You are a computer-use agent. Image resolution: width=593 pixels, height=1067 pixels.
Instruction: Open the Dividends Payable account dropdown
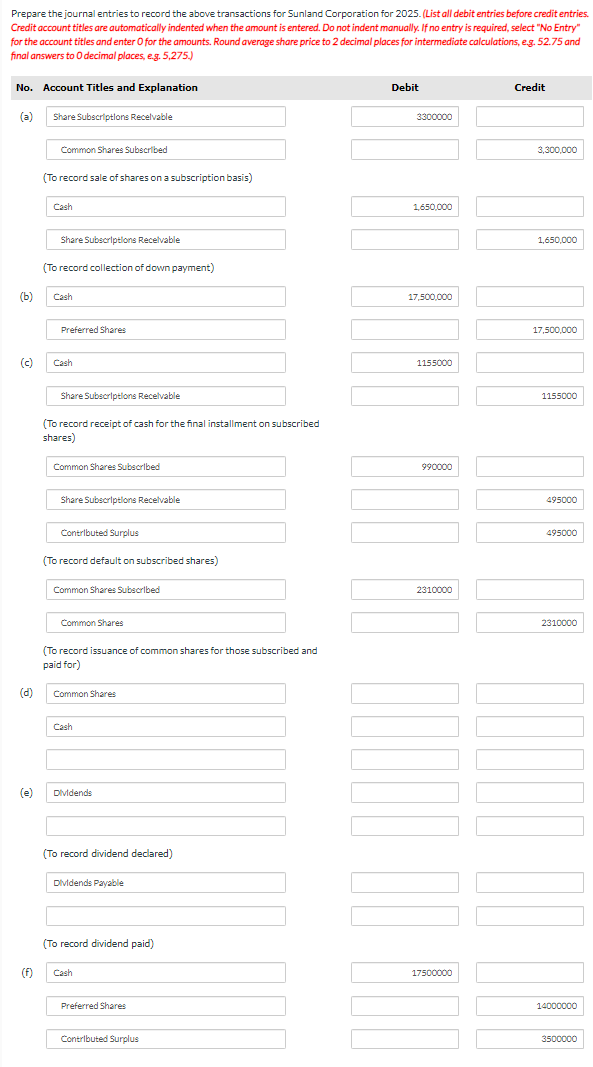[x=165, y=882]
